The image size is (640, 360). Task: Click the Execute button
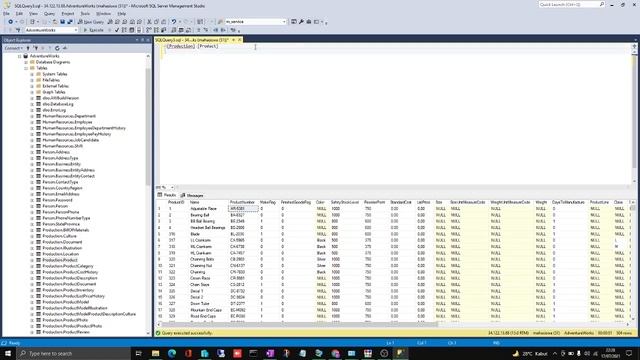pos(93,30)
